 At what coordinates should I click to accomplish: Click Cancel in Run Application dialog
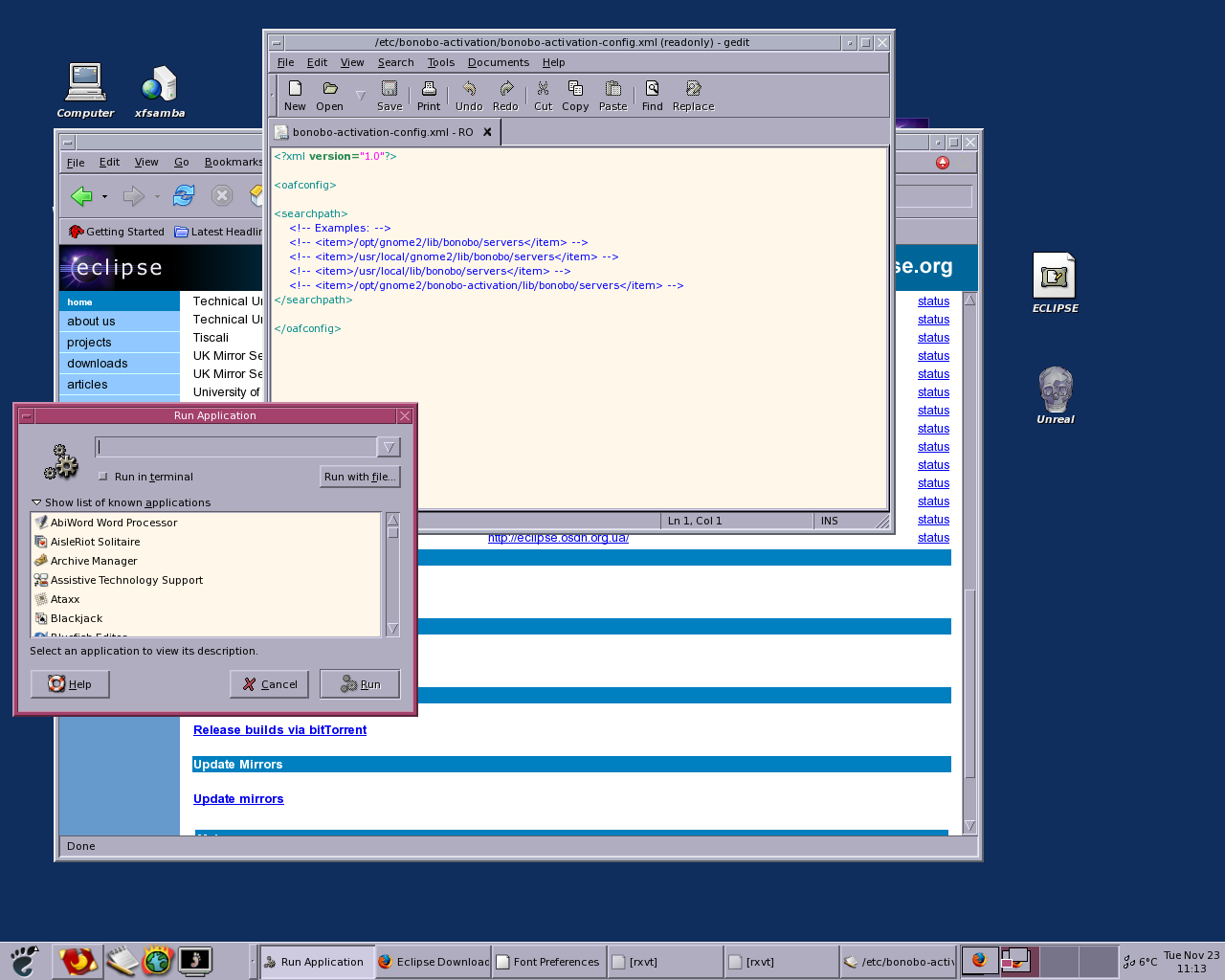coord(269,684)
